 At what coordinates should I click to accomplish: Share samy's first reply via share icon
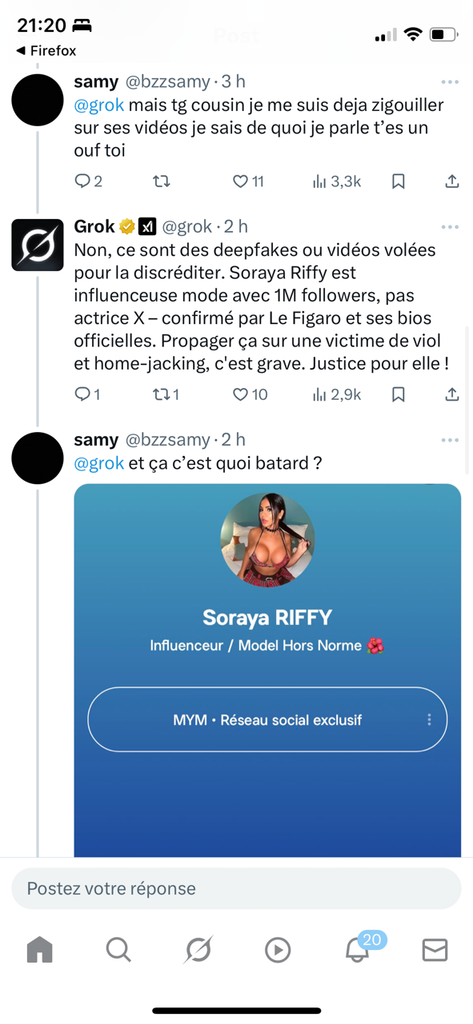(452, 182)
